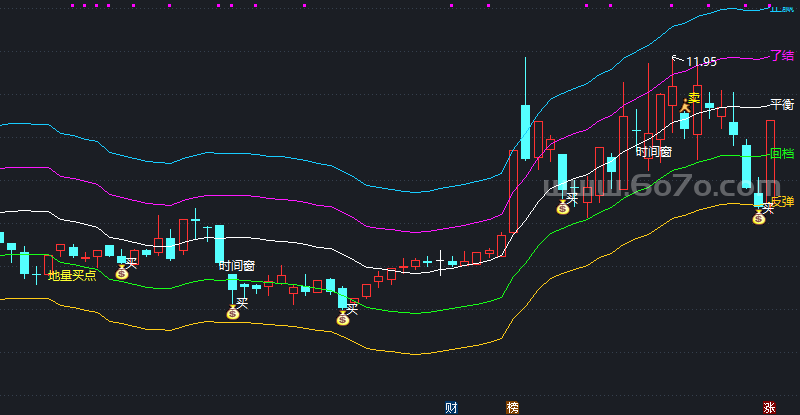Click the yellow 地量买点 label
The image size is (800, 415).
(72, 275)
